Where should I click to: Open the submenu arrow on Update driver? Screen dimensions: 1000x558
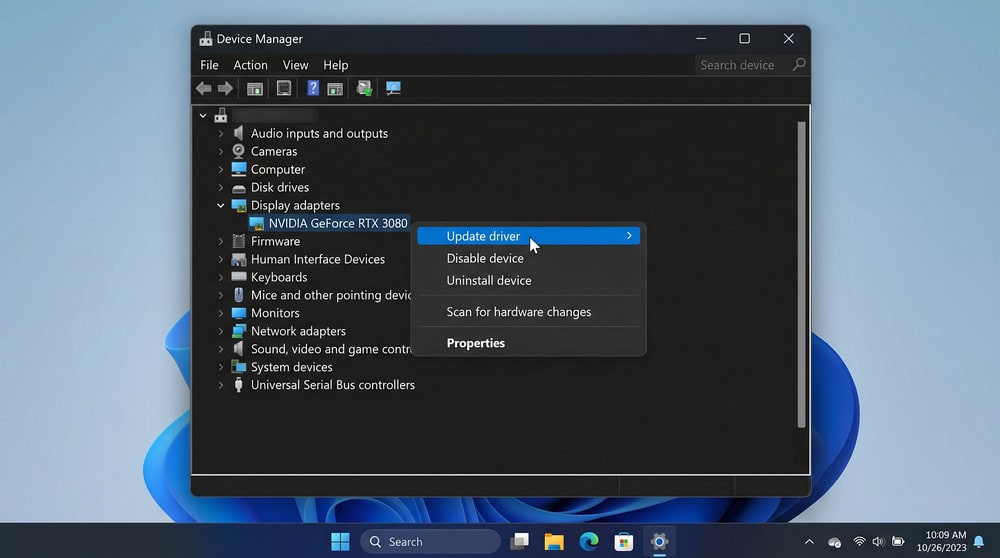pyautogui.click(x=629, y=236)
